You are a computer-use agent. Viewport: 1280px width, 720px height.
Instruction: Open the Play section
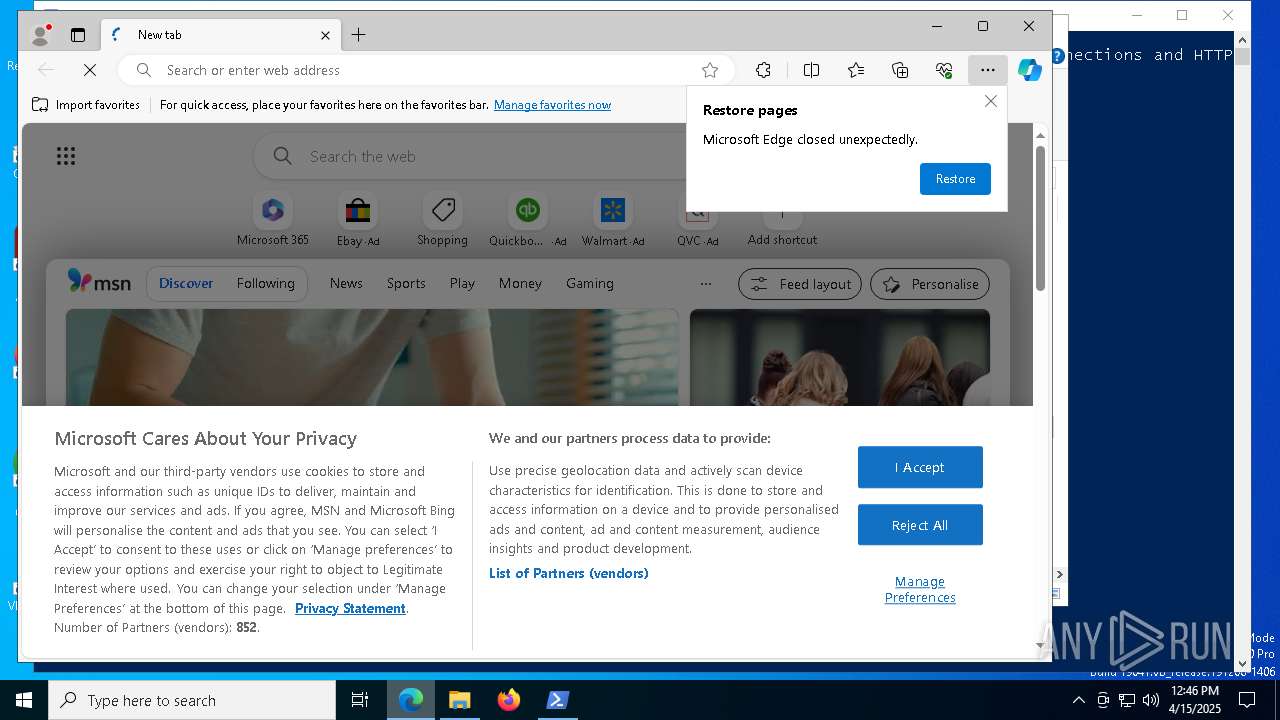(x=462, y=284)
